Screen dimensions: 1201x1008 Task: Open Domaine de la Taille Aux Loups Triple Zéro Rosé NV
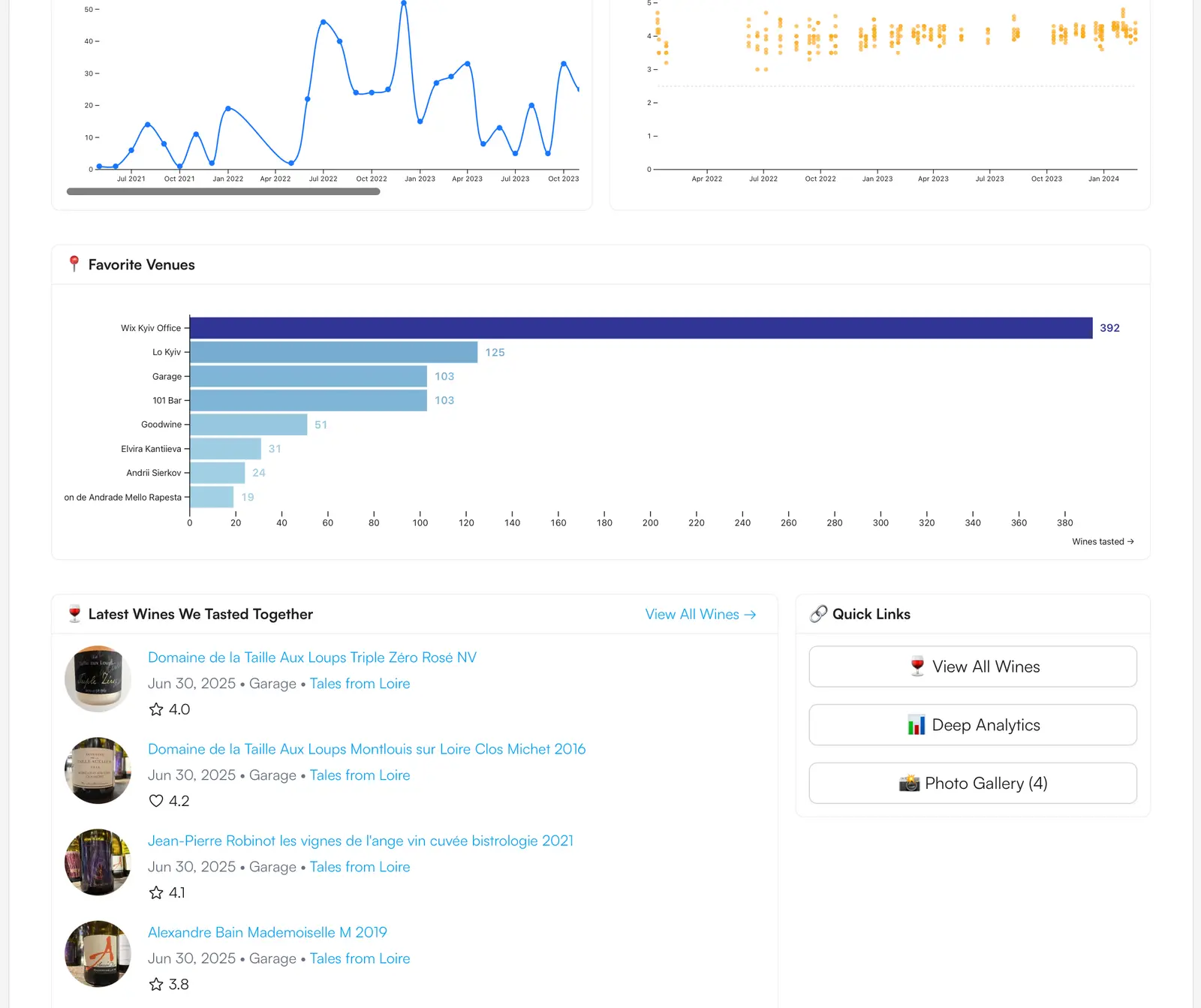(x=312, y=657)
